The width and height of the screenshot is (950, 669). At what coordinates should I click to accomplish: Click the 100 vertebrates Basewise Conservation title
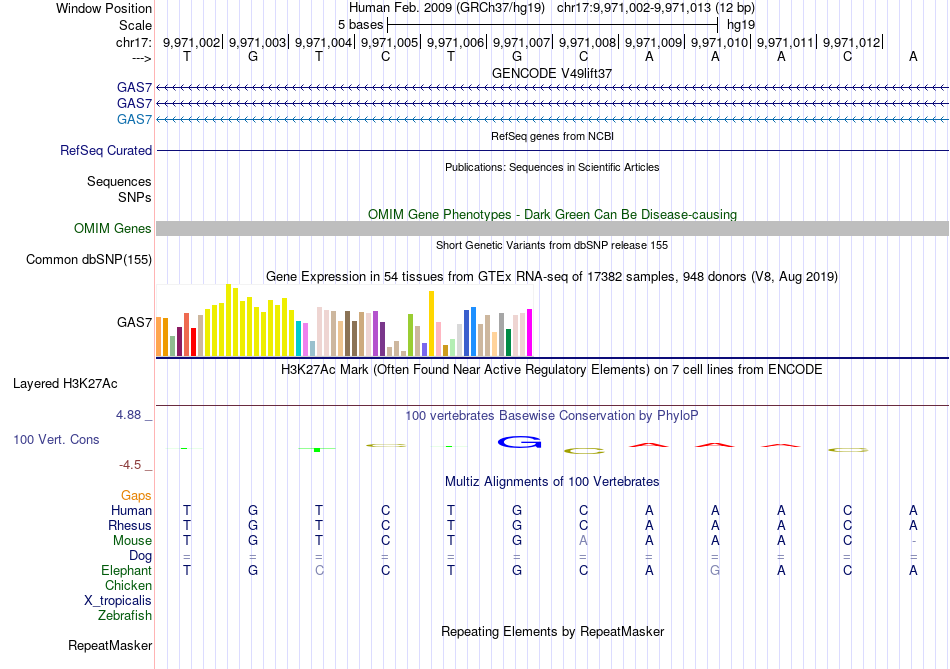tap(552, 416)
